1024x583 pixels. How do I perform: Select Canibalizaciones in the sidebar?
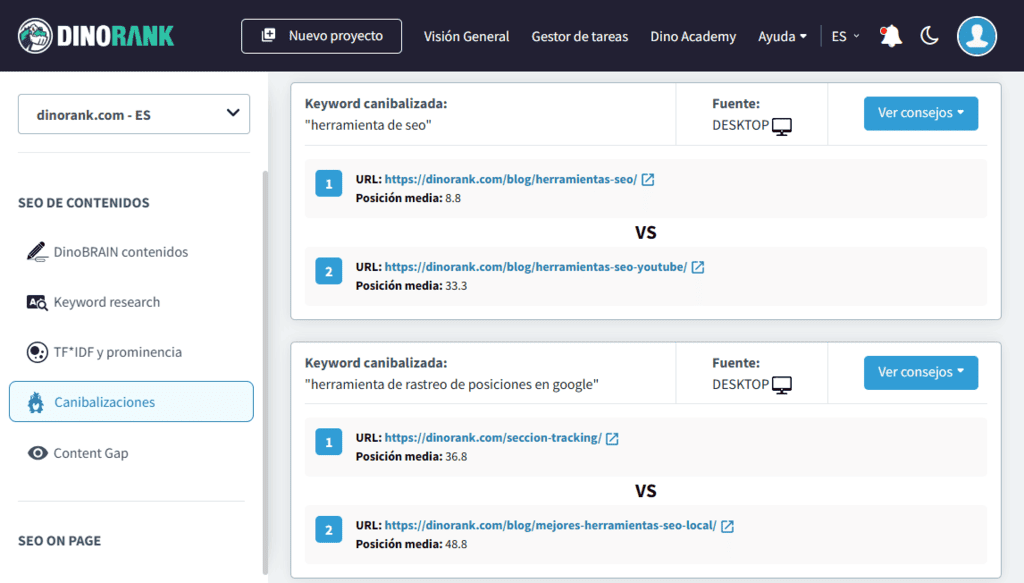pyautogui.click(x=131, y=402)
